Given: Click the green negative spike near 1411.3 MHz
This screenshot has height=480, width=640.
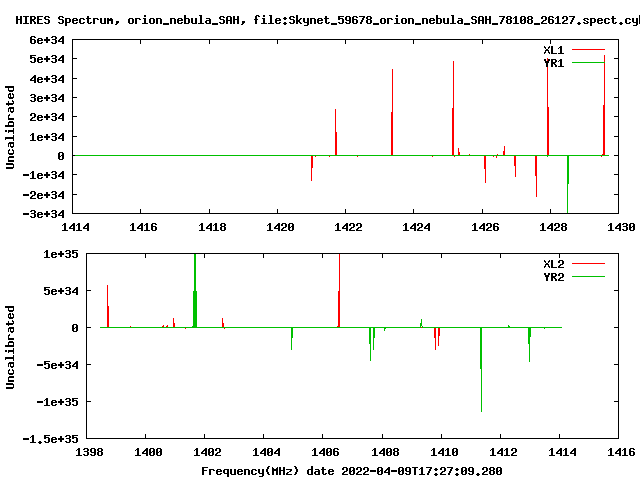Looking at the screenshot, I should click(x=481, y=369).
